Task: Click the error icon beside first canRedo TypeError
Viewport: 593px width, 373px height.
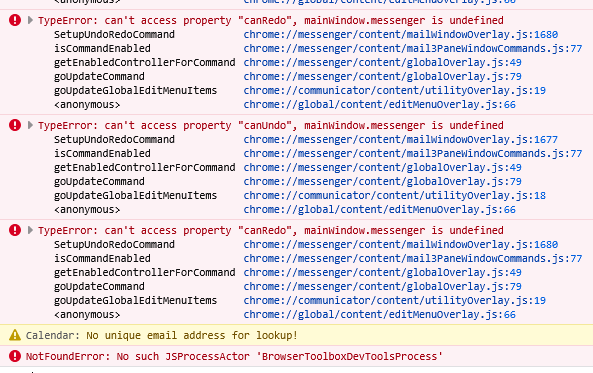Action: (x=15, y=20)
